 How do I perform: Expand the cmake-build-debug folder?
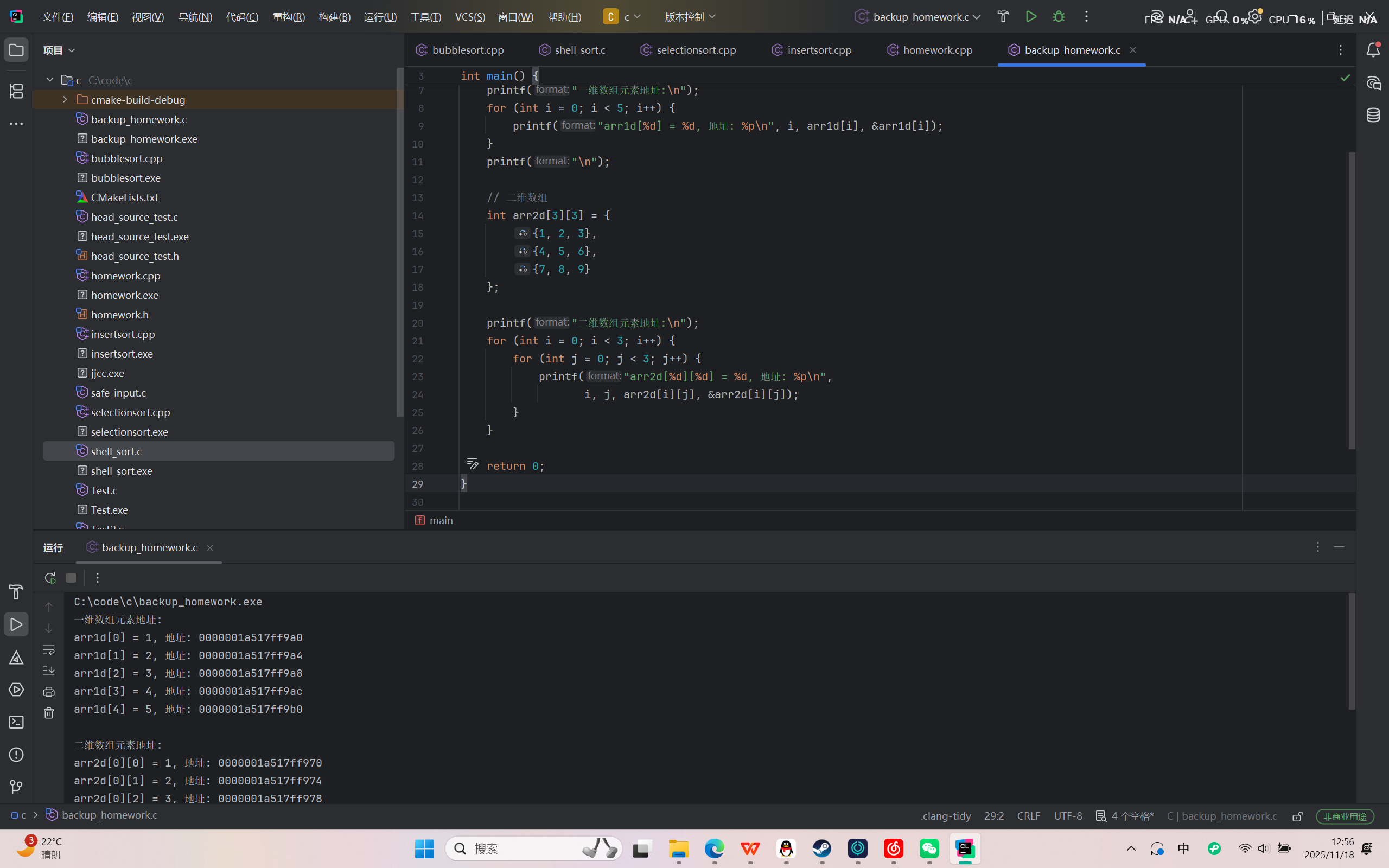[65, 100]
